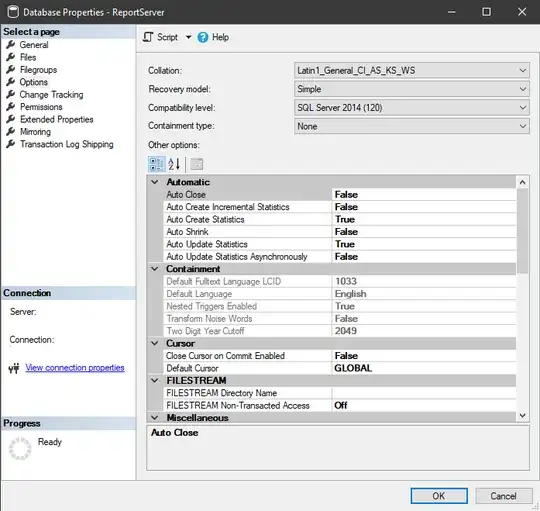Close the Database Properties window

(522, 12)
